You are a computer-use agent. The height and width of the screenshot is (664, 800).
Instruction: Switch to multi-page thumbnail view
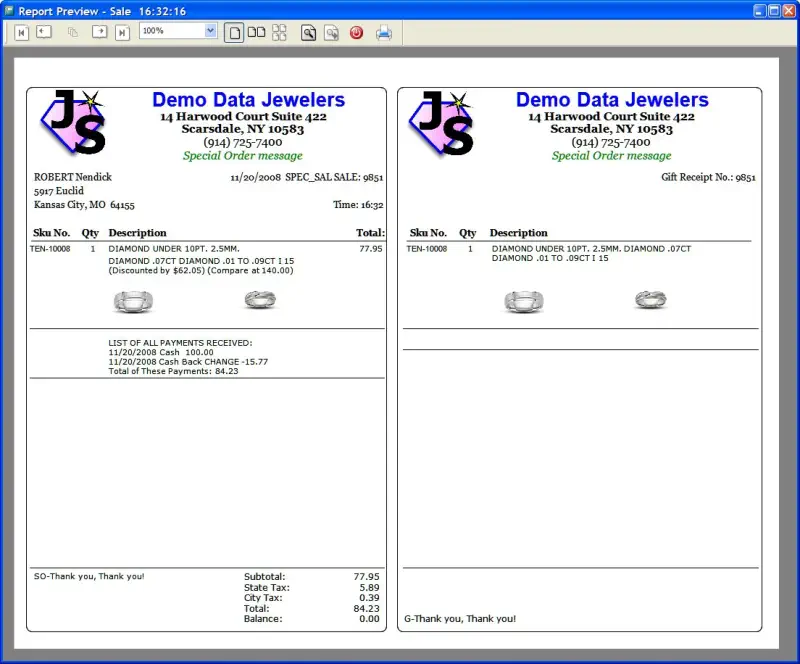(279, 32)
